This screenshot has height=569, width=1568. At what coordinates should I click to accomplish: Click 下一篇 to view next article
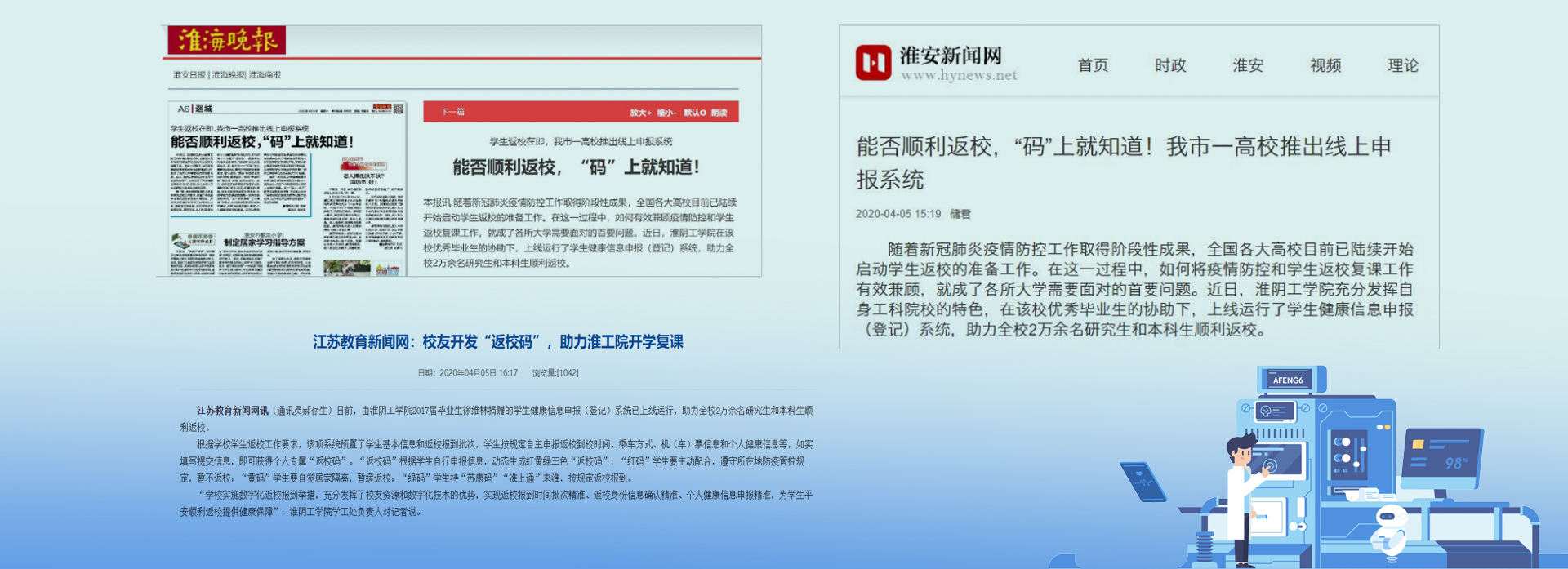point(452,112)
